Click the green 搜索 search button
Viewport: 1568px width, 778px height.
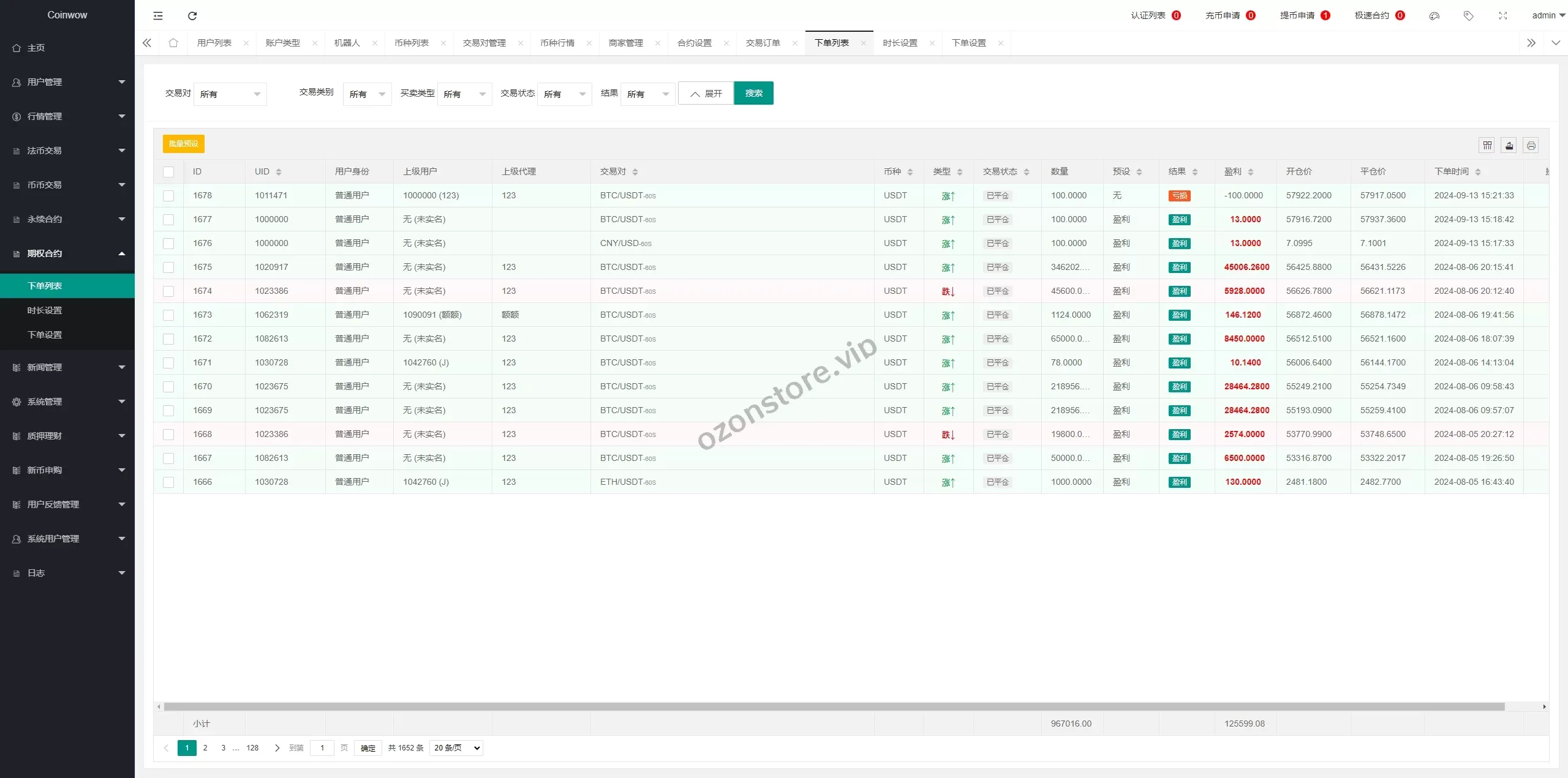pos(753,93)
